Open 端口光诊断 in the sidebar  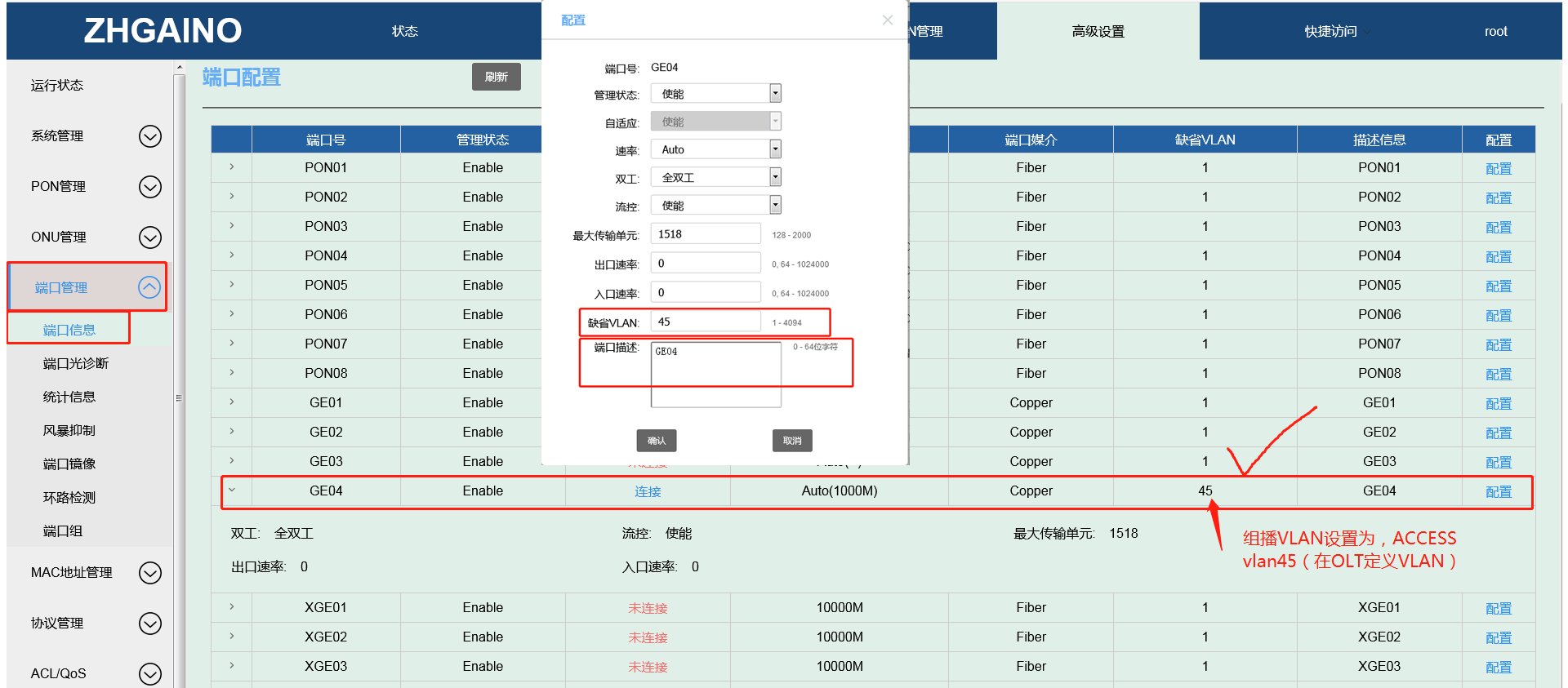pos(75,363)
